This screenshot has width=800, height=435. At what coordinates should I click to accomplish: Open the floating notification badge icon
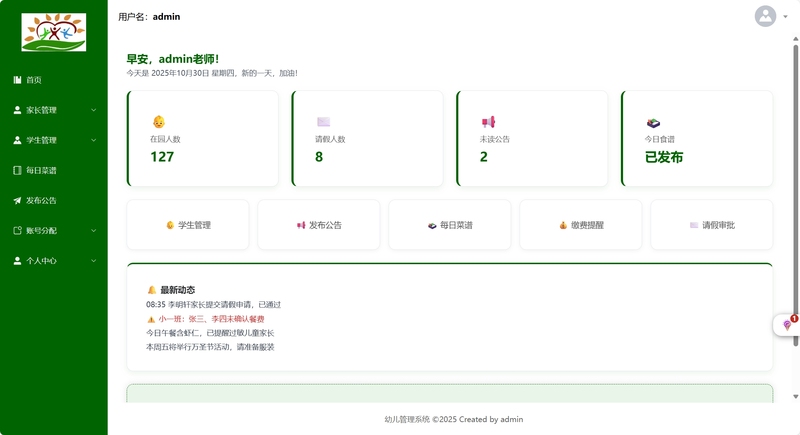788,325
